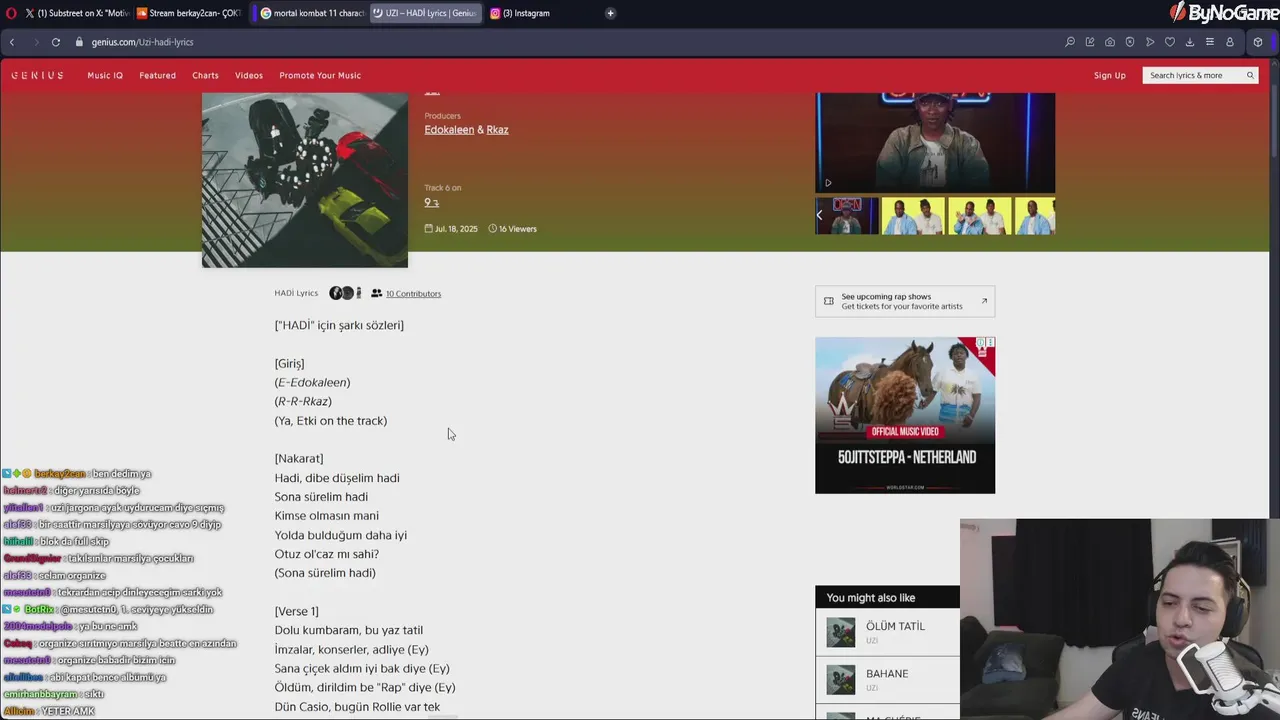
Task: Open Promote Your Music link
Action: tap(320, 75)
